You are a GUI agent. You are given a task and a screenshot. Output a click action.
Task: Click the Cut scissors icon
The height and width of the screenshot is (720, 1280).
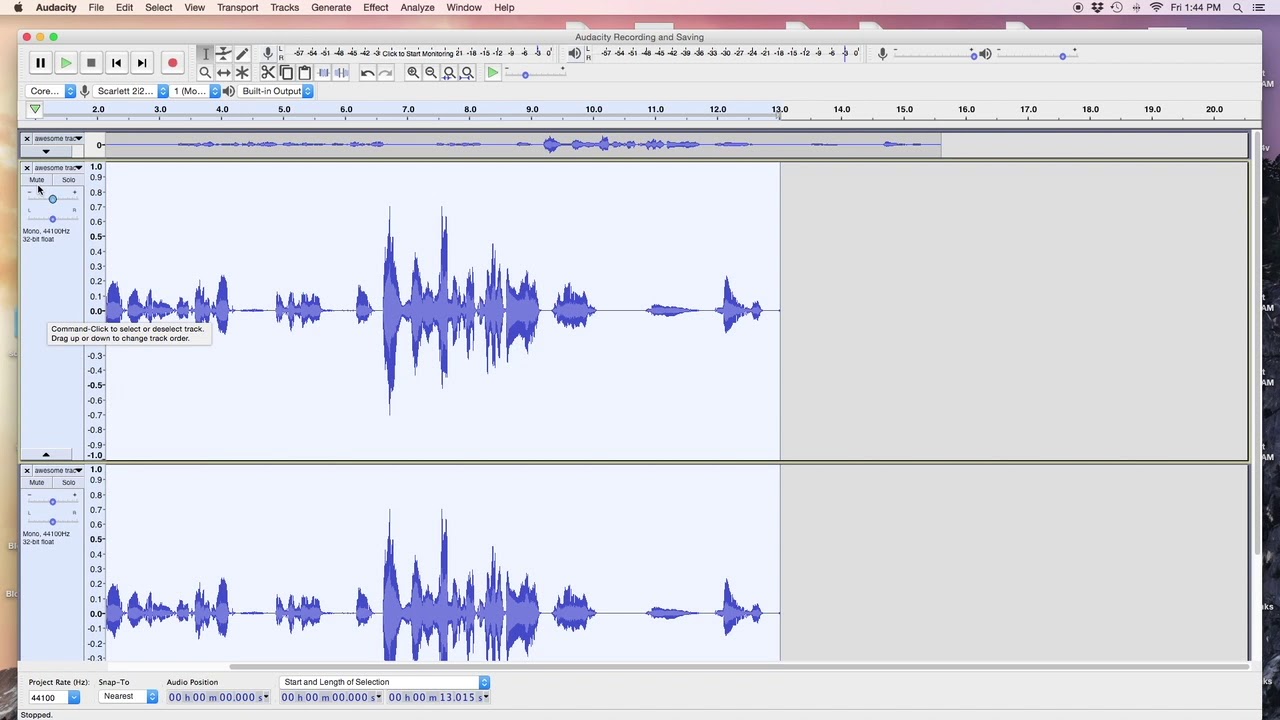click(268, 73)
